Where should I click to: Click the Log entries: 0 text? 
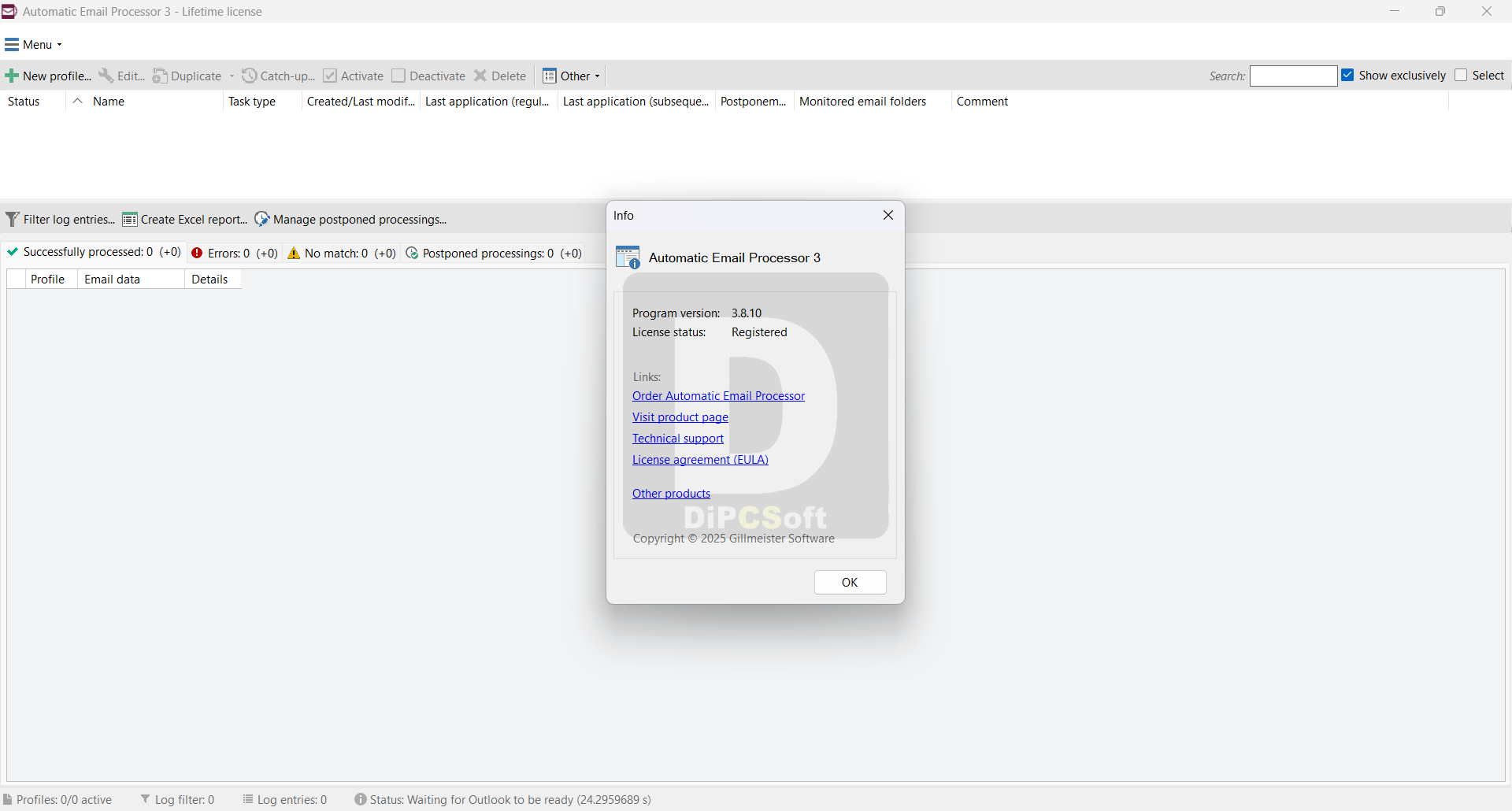[x=292, y=799]
